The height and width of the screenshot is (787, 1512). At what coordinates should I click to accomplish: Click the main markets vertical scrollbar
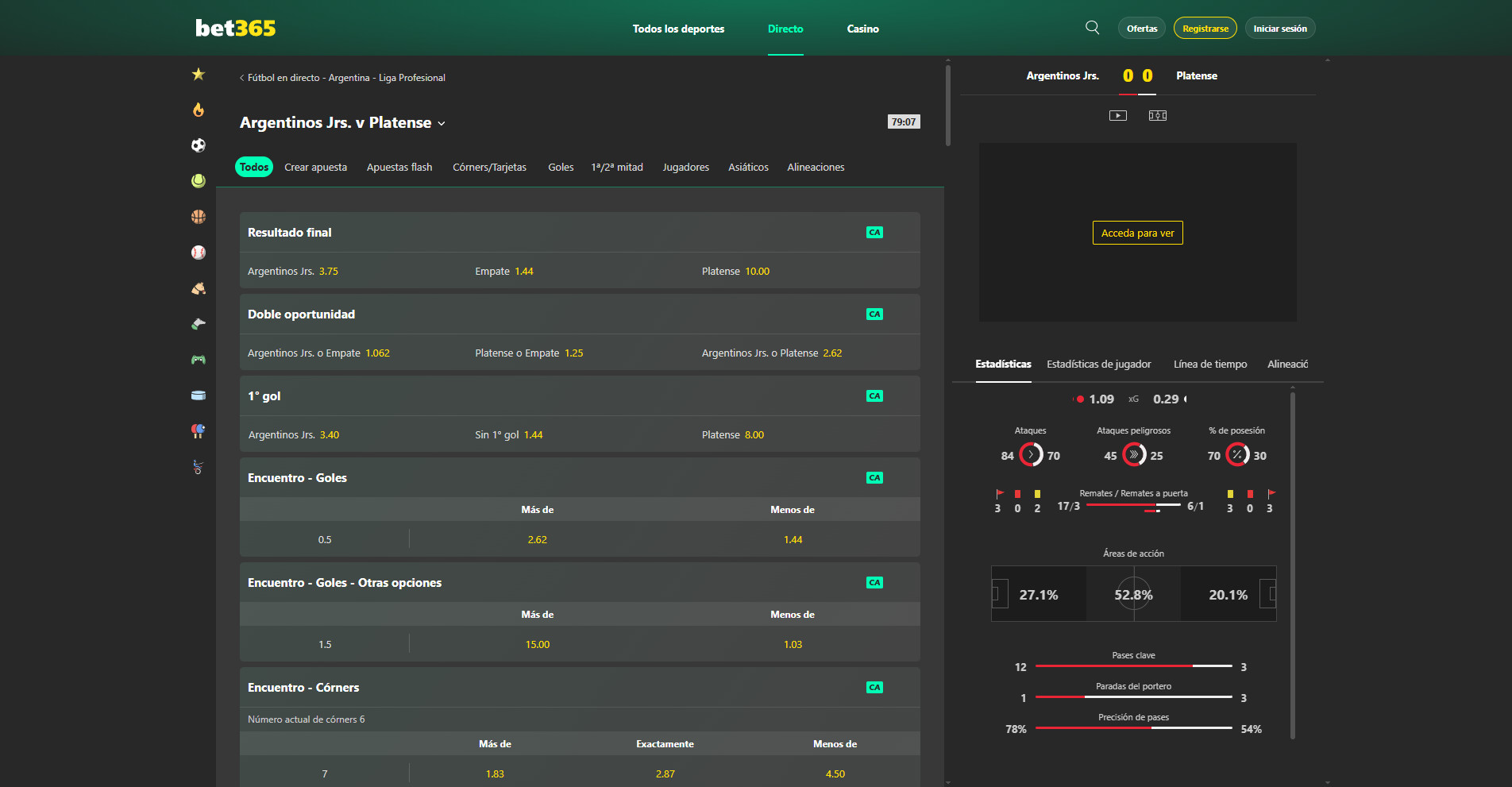click(947, 105)
